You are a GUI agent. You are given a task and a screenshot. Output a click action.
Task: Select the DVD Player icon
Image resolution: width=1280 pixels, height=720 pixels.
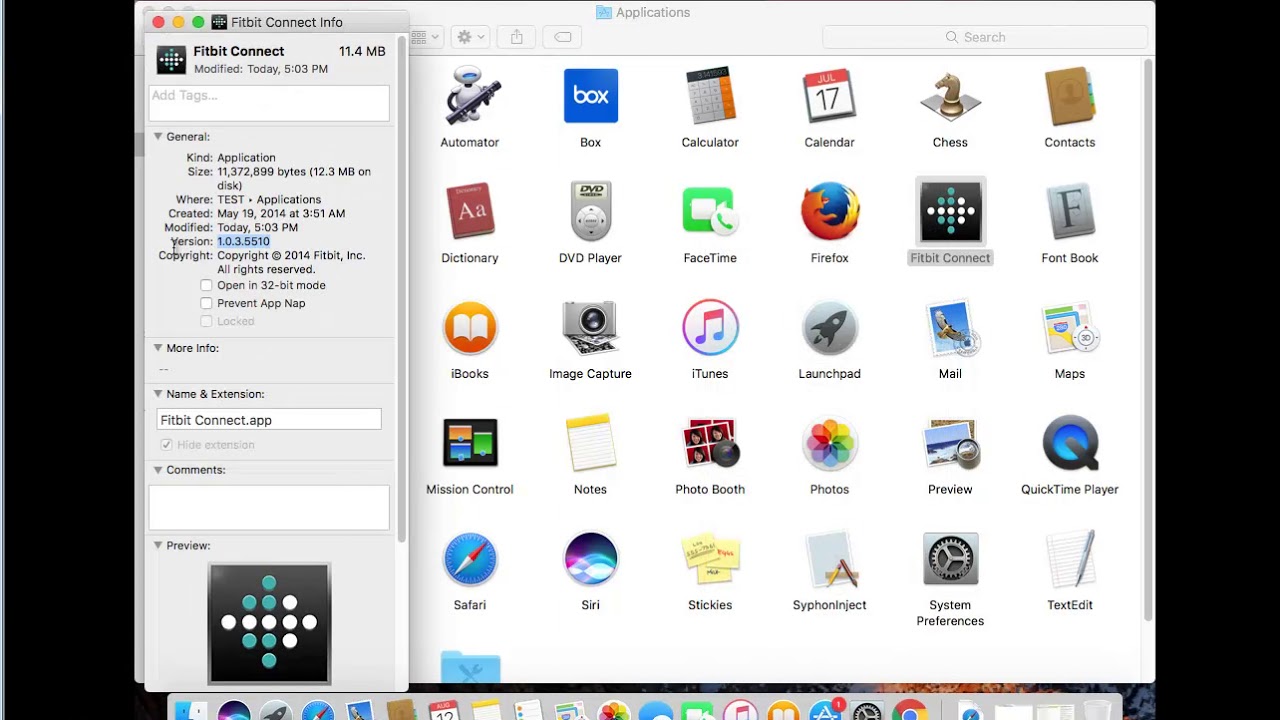click(x=590, y=211)
